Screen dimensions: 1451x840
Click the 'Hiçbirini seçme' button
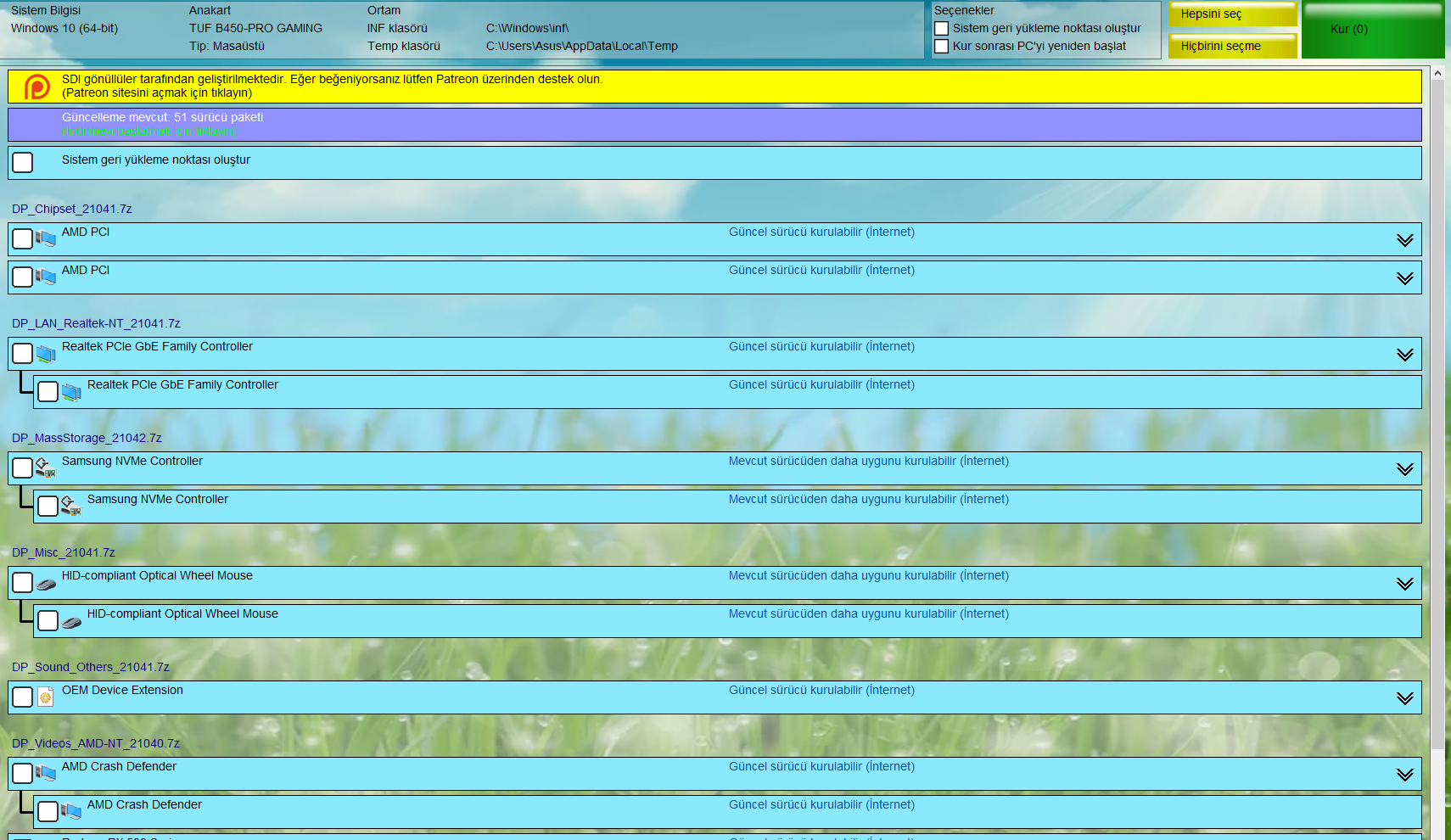[x=1233, y=47]
